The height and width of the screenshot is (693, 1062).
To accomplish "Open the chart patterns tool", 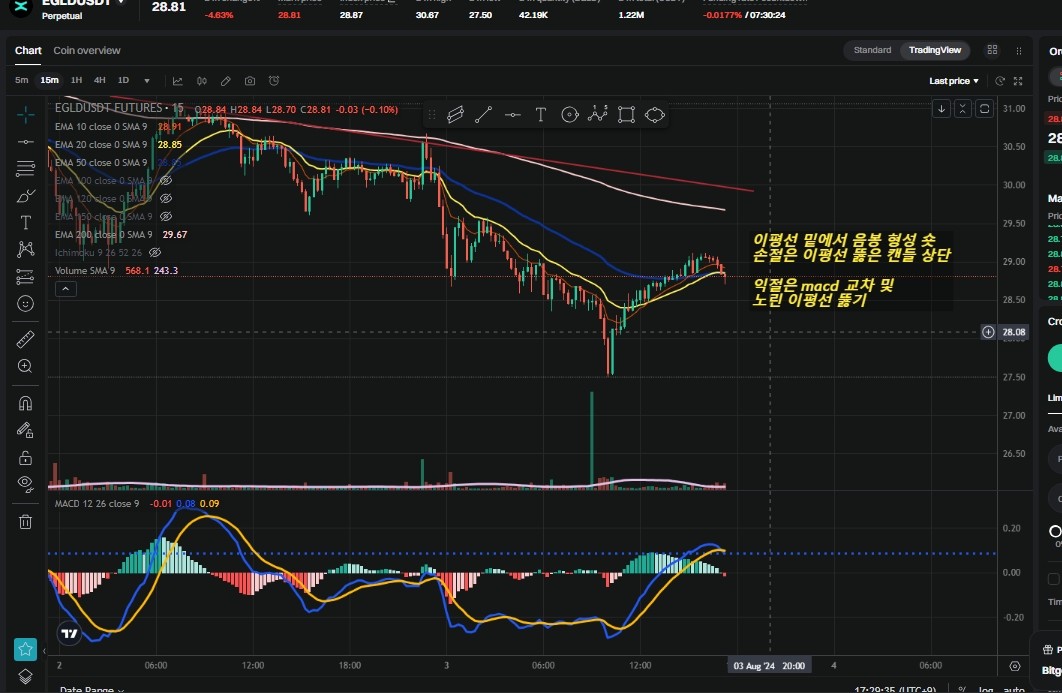I will [25, 249].
